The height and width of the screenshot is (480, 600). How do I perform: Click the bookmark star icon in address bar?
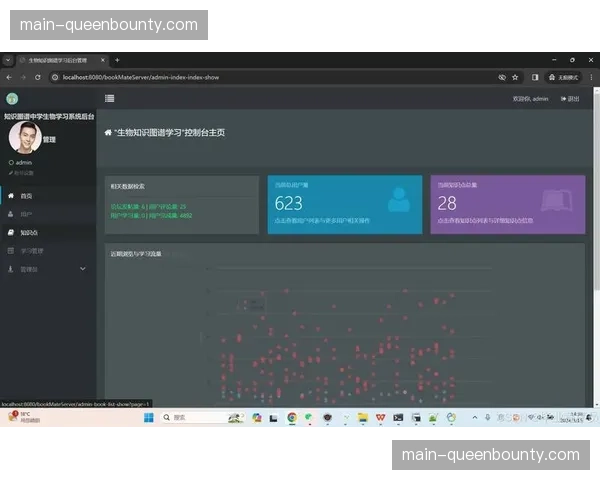click(516, 77)
